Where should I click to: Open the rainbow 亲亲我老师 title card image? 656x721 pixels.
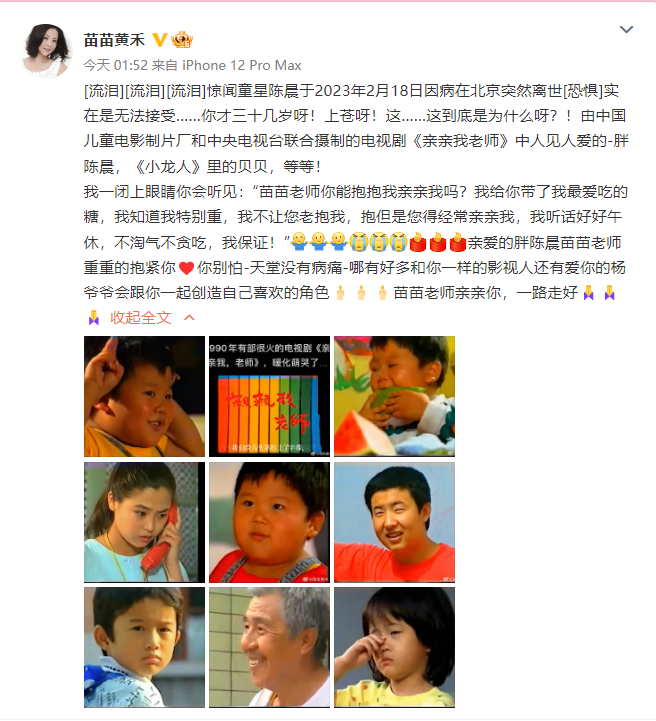(269, 396)
